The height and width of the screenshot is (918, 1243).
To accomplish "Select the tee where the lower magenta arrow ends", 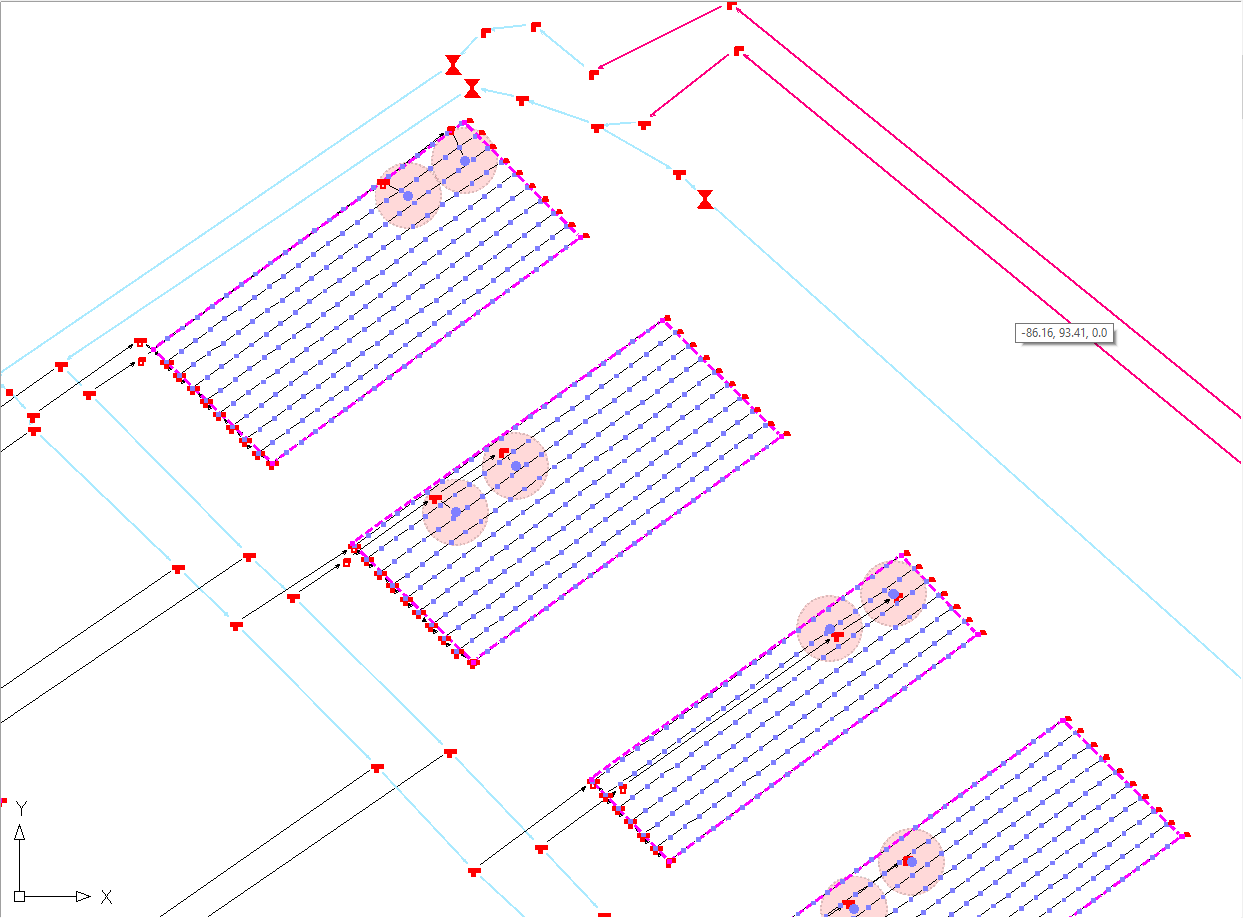I will 644,124.
